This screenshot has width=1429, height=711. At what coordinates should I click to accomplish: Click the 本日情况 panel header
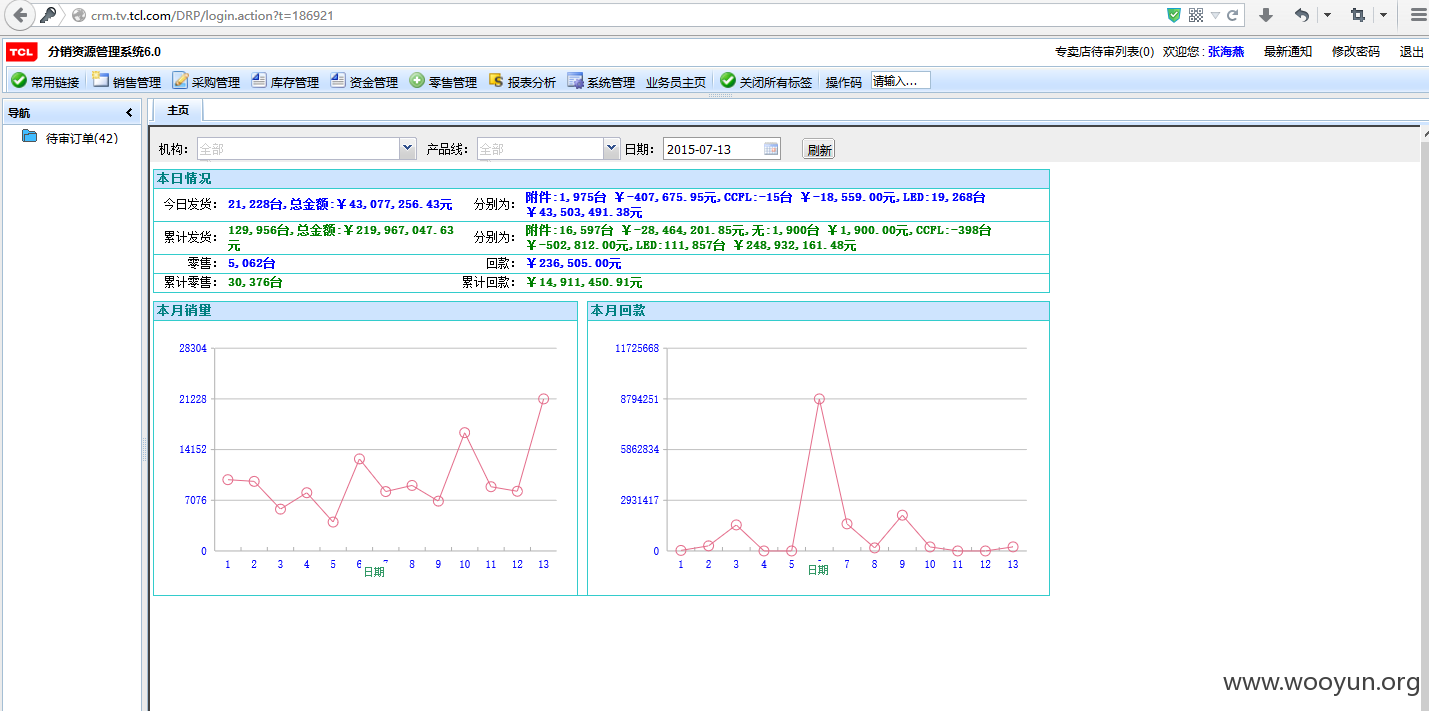point(601,179)
